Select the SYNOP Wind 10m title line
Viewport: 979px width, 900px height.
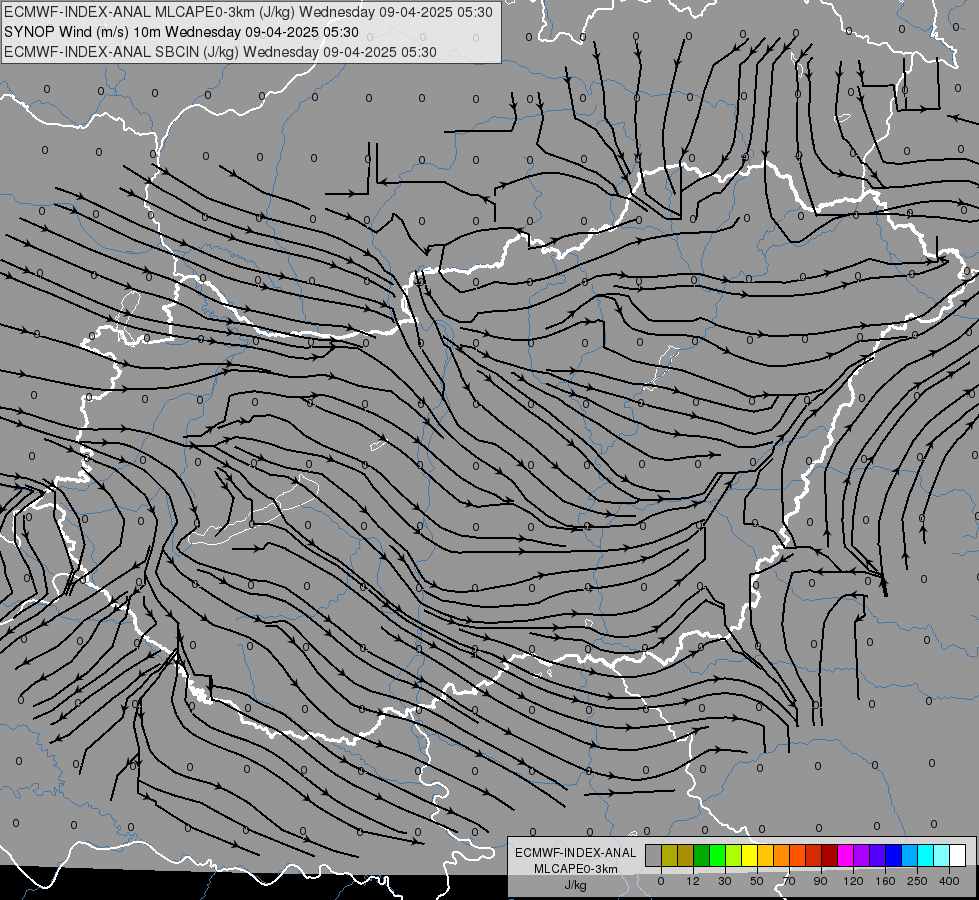[182, 32]
